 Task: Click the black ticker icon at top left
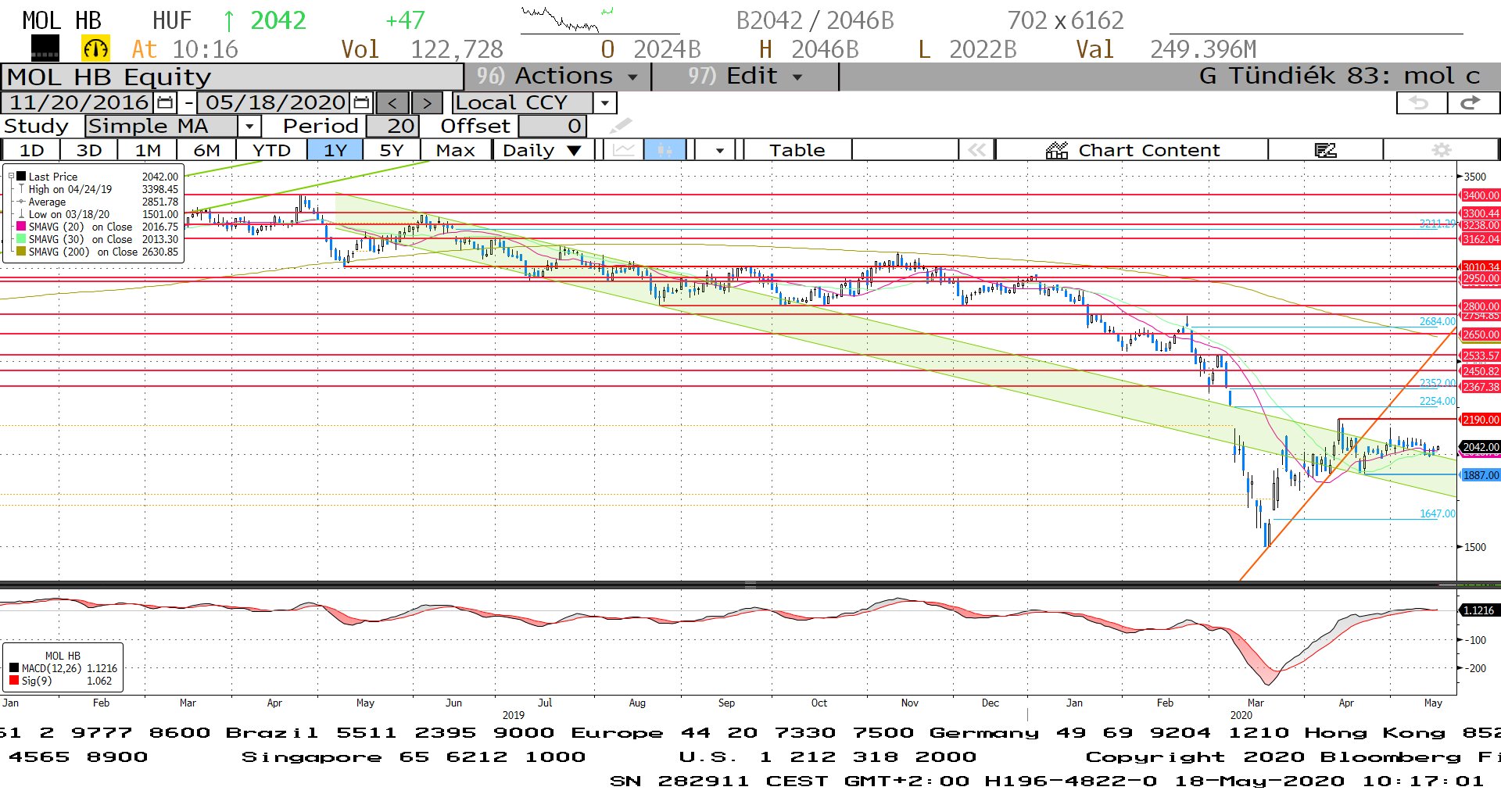(45, 49)
